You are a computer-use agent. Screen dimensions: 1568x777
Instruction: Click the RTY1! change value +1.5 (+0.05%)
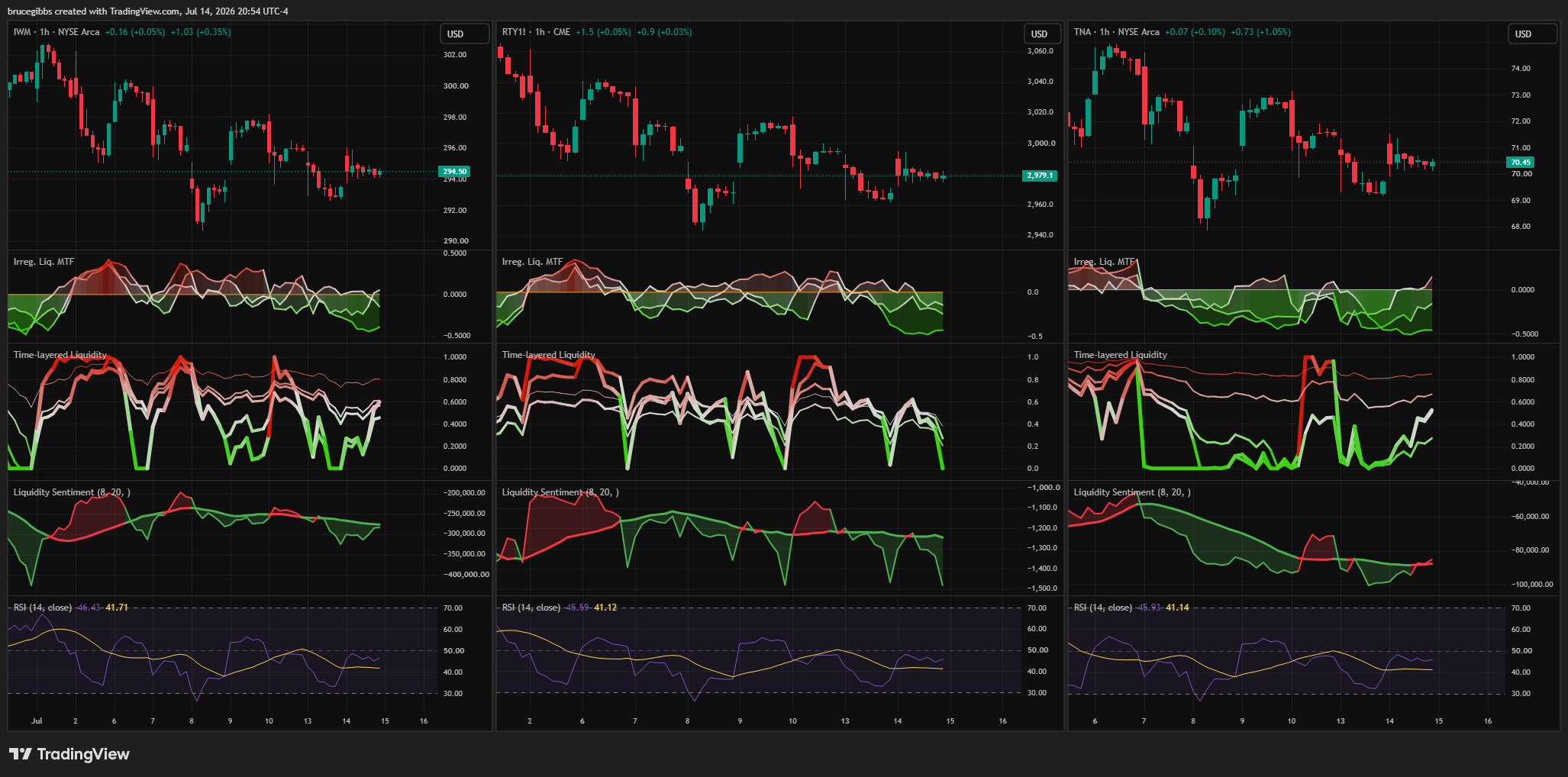point(603,32)
